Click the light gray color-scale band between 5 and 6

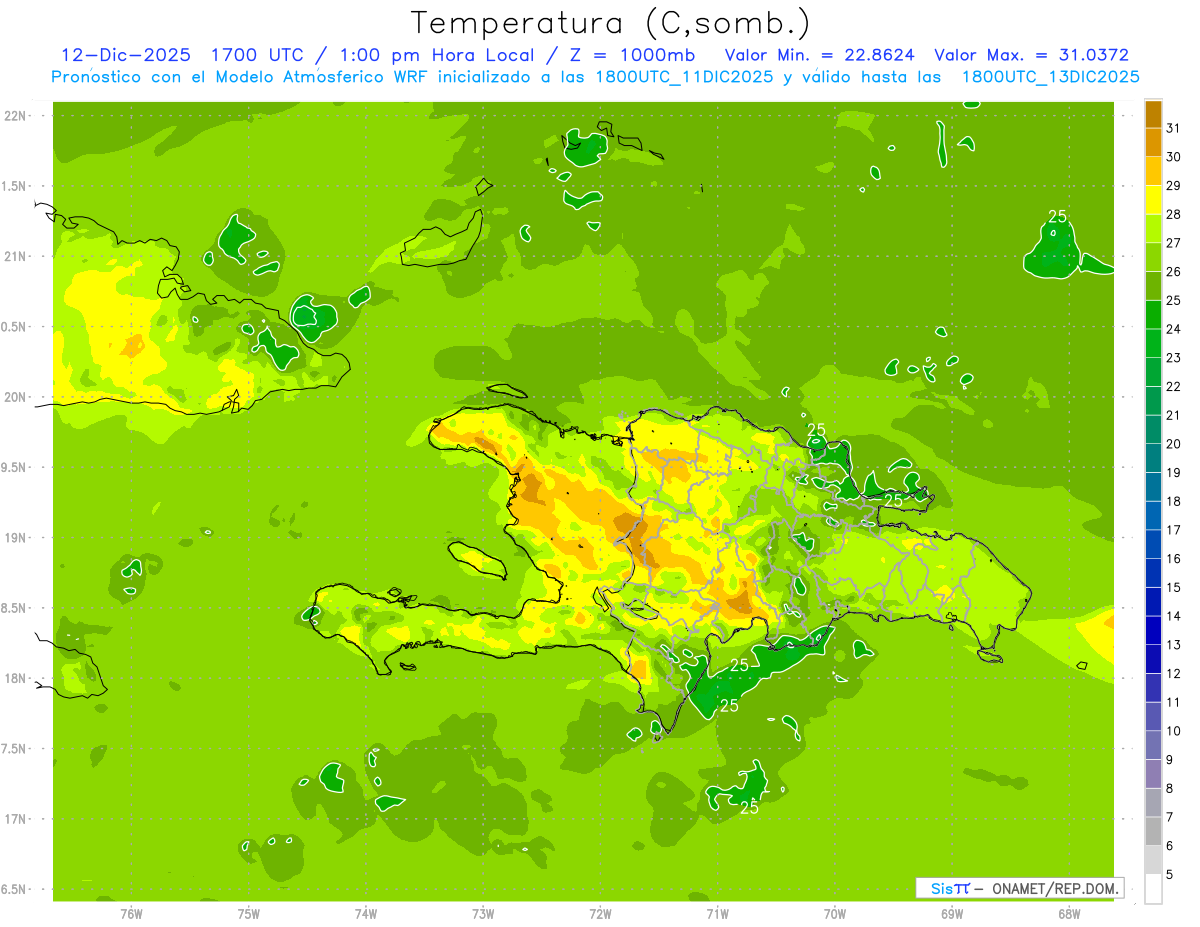(x=1153, y=860)
